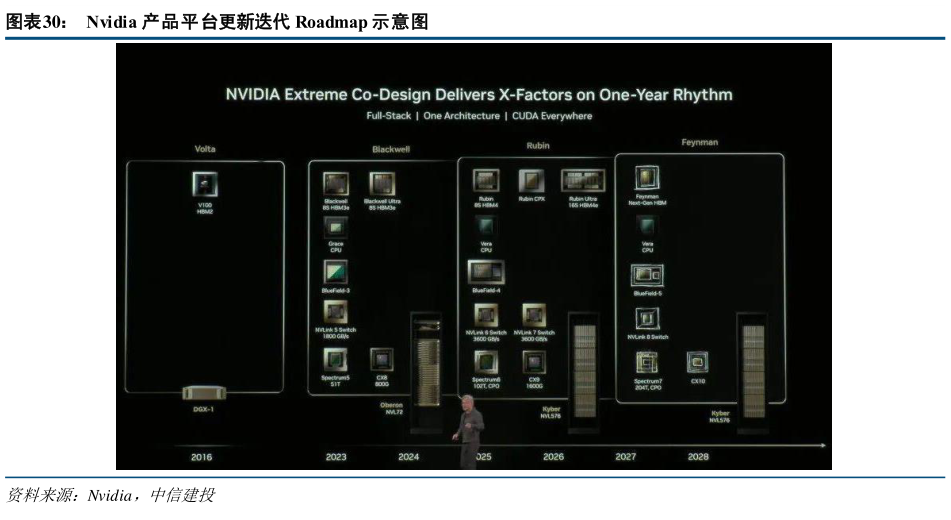Viewport: 951px width, 520px height.
Task: Select the 2028 timeline year
Action: tap(698, 457)
